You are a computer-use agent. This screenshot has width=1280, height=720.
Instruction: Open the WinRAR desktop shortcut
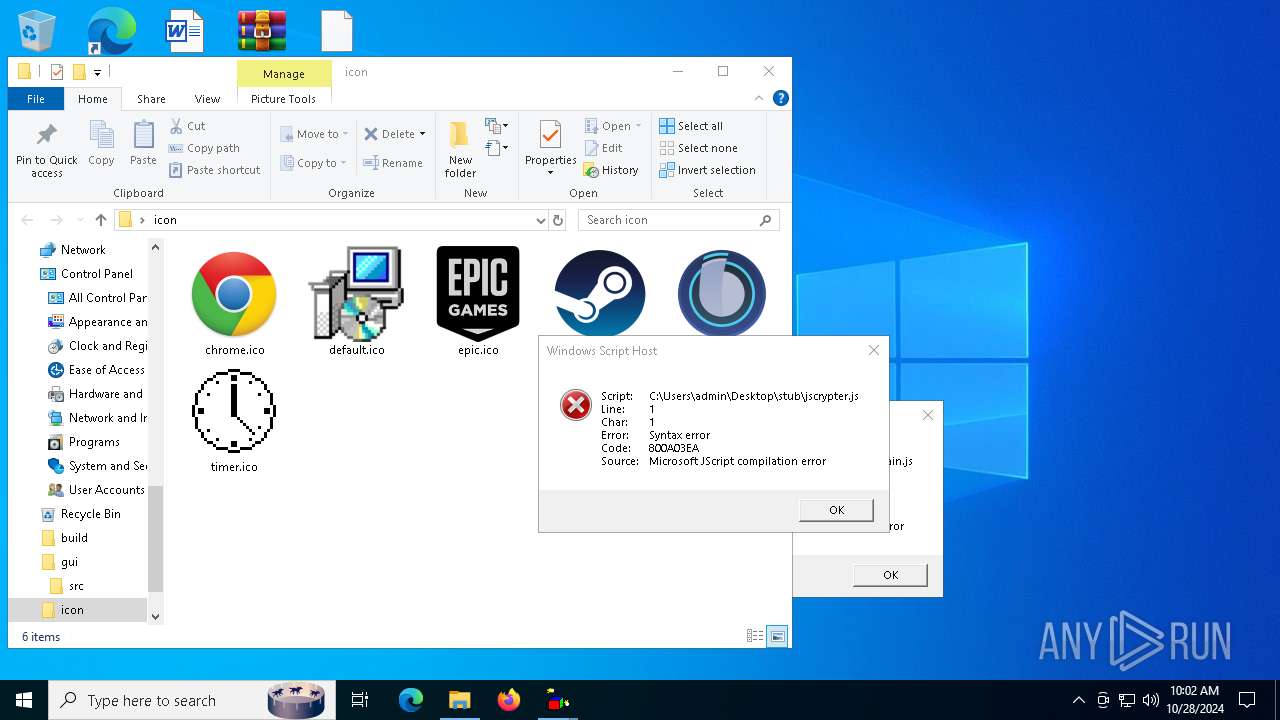(262, 31)
